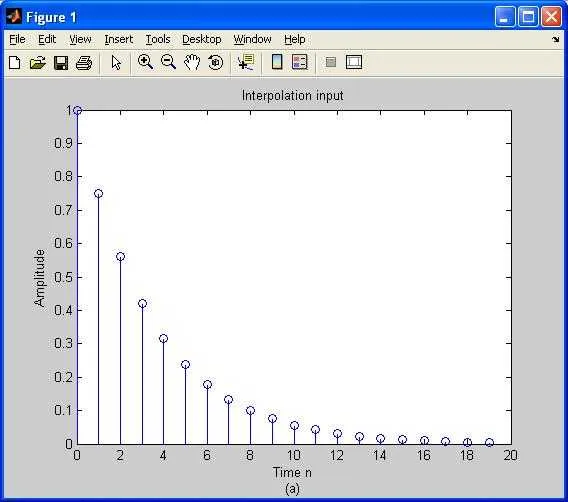Open the Insert menu
Image resolution: width=568 pixels, height=502 pixels.
pos(119,39)
